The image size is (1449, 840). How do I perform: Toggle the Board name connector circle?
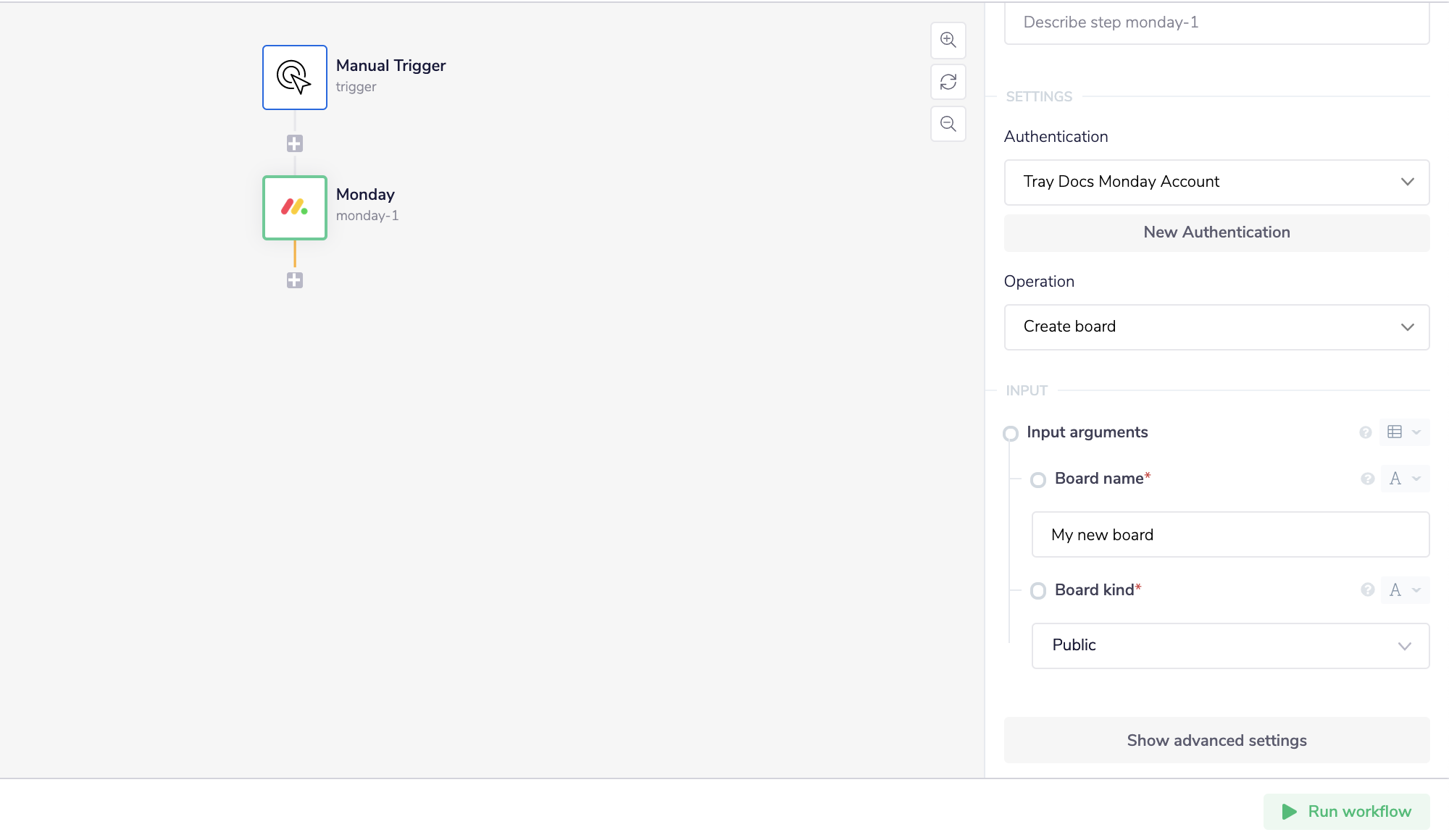(1037, 479)
